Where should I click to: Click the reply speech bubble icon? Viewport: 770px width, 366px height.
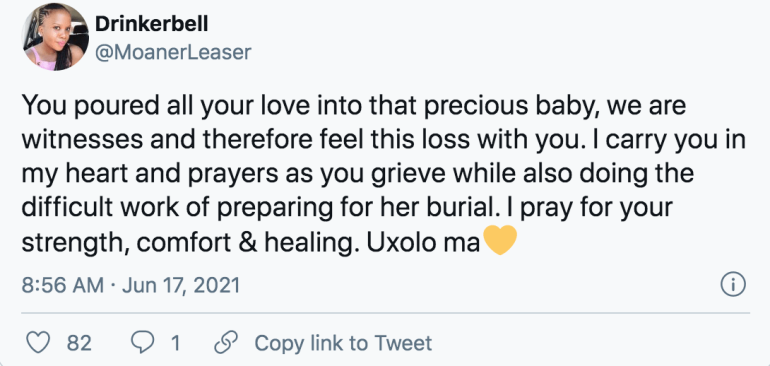[143, 342]
